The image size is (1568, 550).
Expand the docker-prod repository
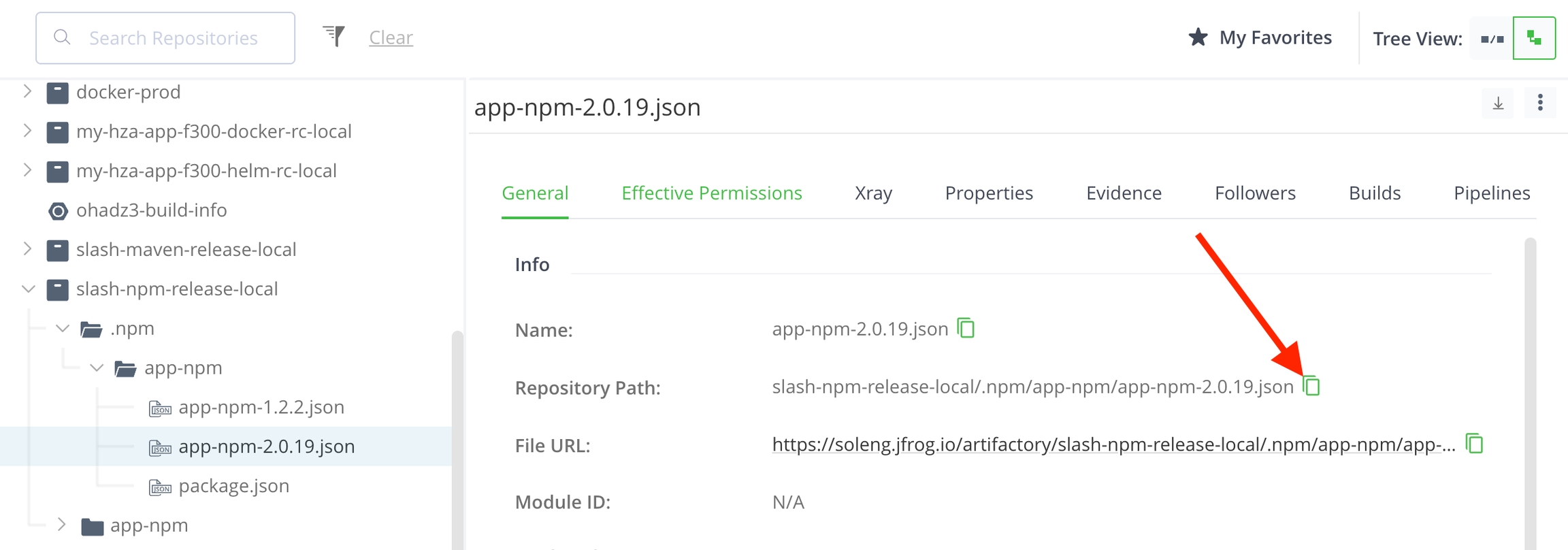pos(27,91)
